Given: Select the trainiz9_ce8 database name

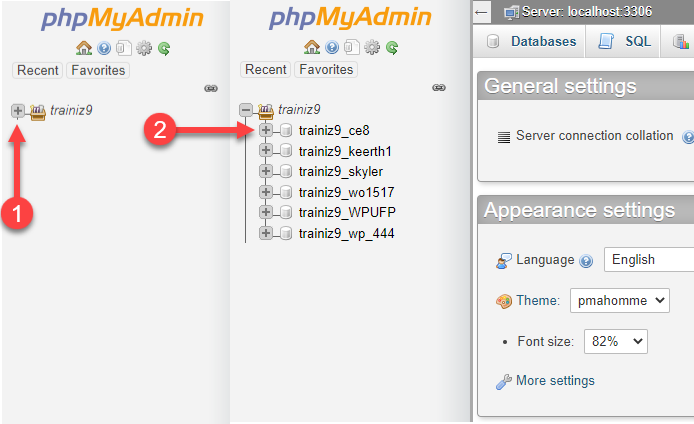Looking at the screenshot, I should (x=334, y=131).
